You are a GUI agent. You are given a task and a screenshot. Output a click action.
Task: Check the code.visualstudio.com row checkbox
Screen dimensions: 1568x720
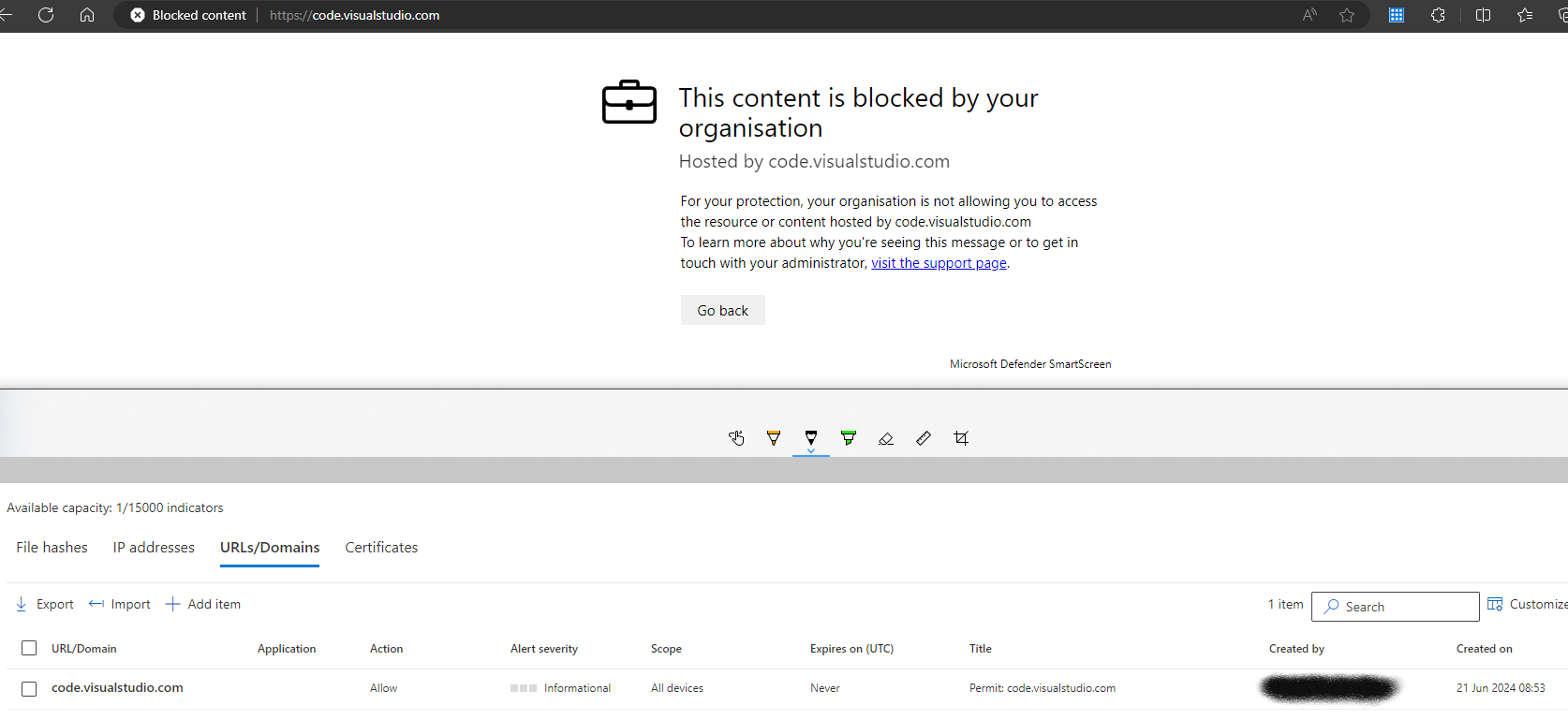point(29,688)
